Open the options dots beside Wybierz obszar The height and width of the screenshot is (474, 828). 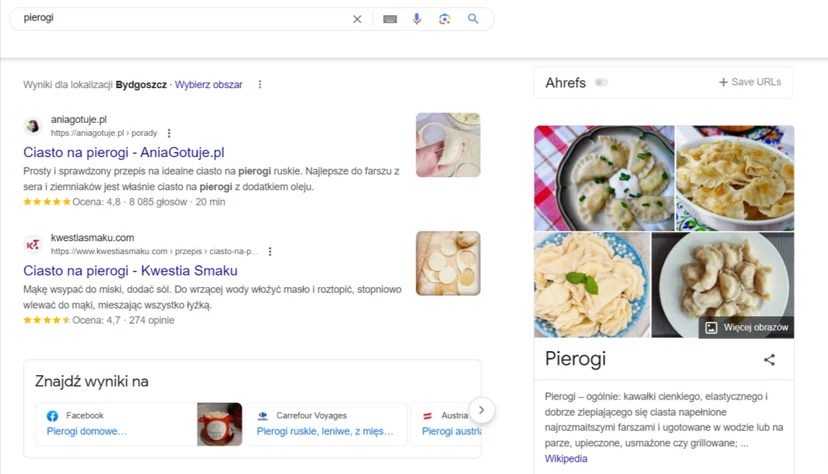(x=260, y=84)
